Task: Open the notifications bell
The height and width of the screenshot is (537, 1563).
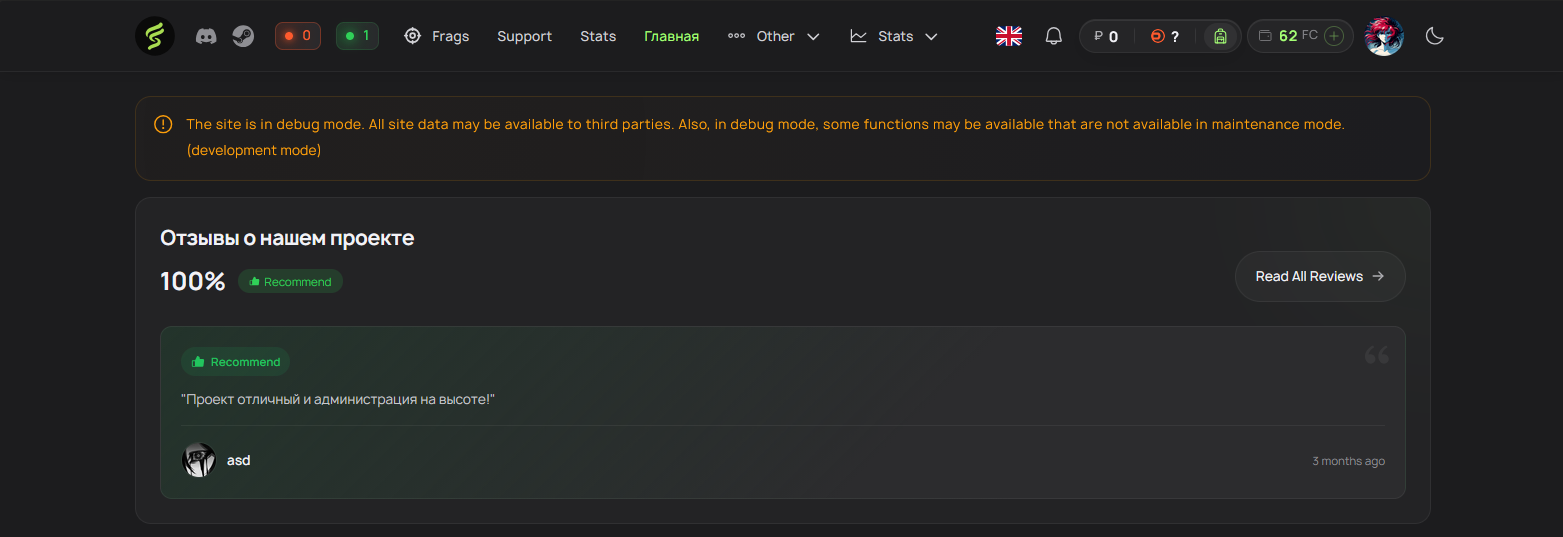Action: [x=1053, y=36]
